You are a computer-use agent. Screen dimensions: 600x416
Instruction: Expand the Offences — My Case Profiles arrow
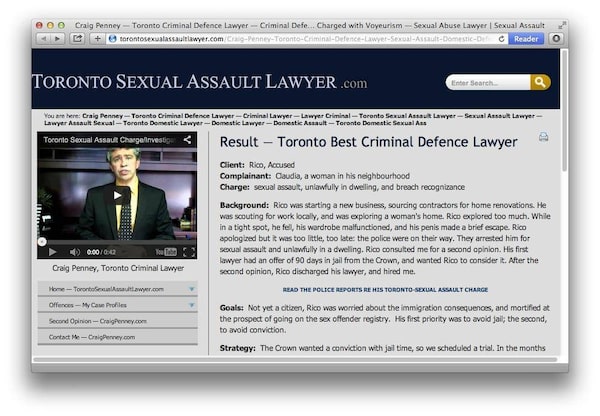point(191,305)
